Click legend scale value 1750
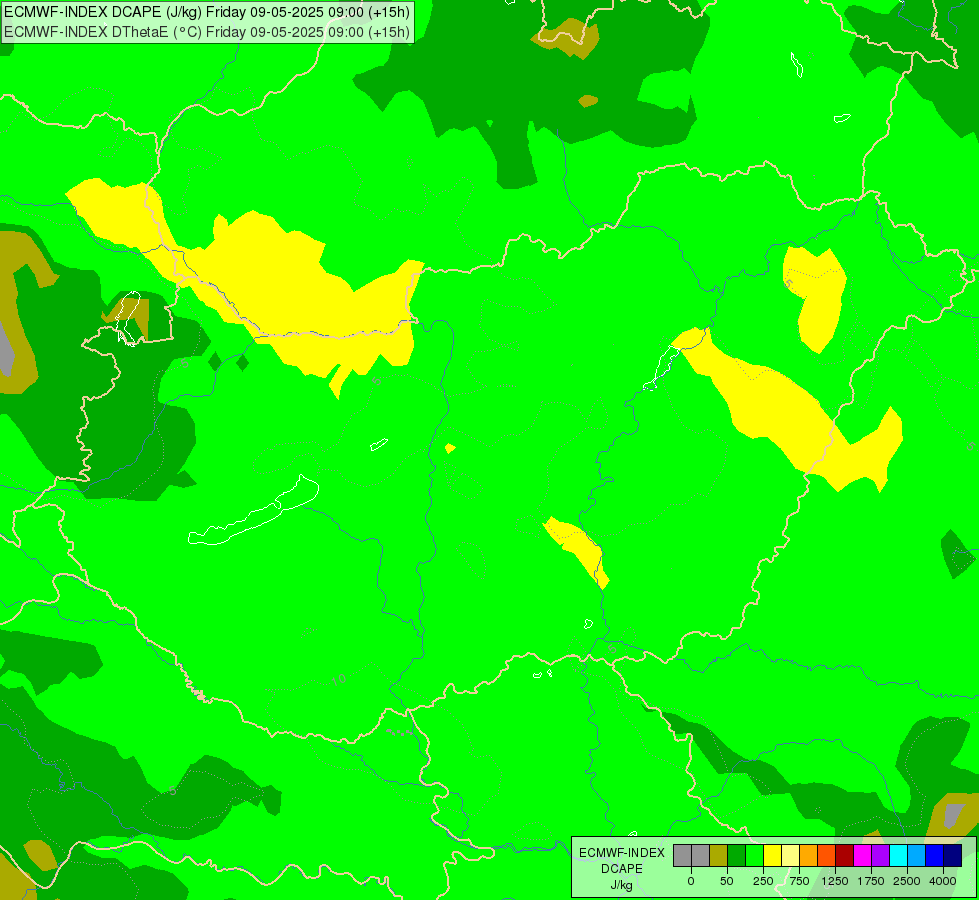This screenshot has height=900, width=979. [x=871, y=881]
